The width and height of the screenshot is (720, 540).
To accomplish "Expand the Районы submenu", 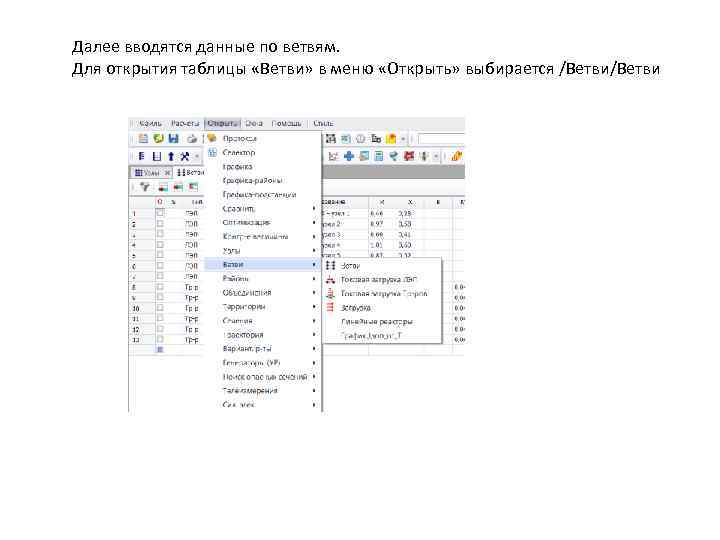I will (263, 279).
